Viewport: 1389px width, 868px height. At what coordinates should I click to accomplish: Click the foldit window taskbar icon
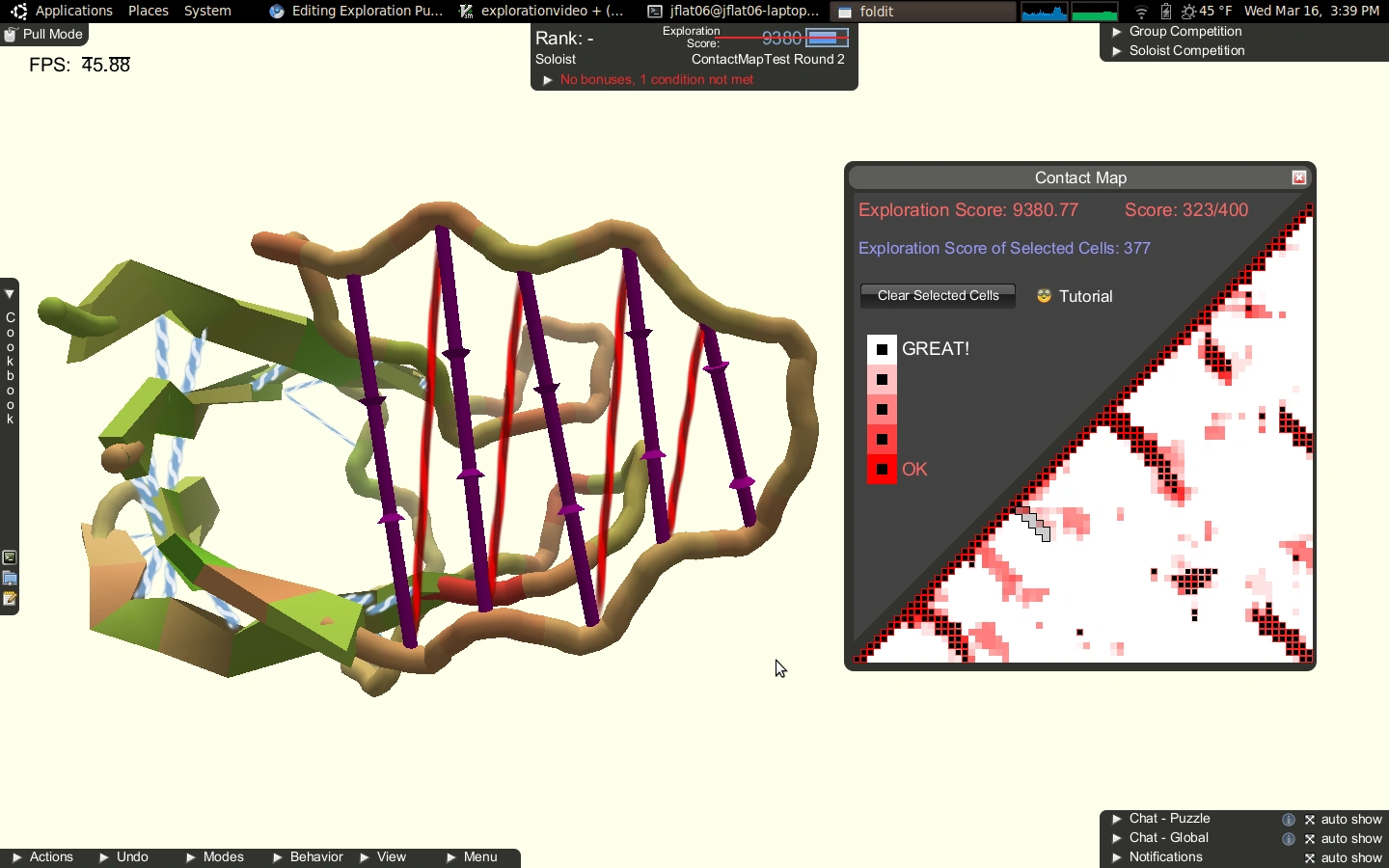(845, 13)
